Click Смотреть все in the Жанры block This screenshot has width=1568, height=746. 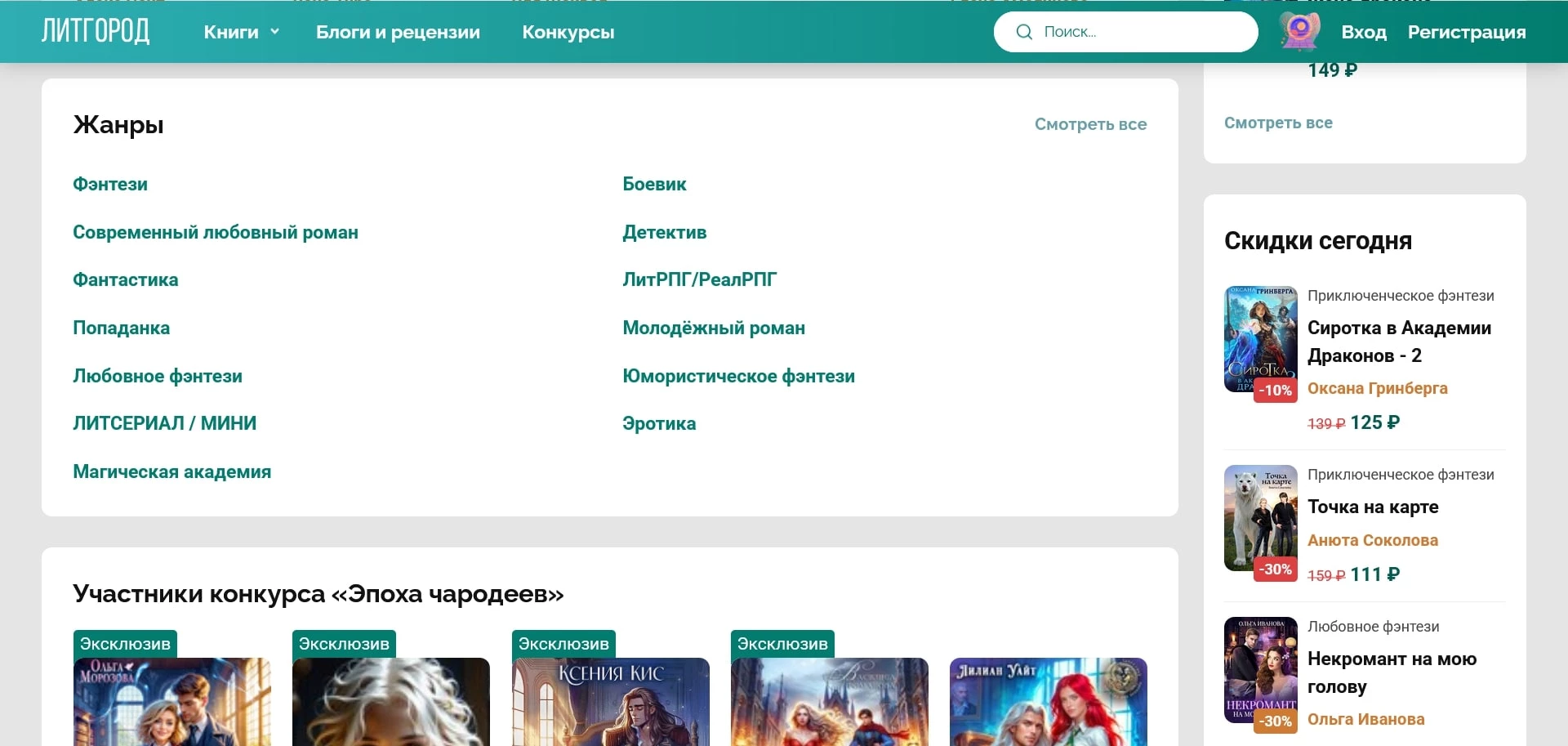click(x=1091, y=124)
